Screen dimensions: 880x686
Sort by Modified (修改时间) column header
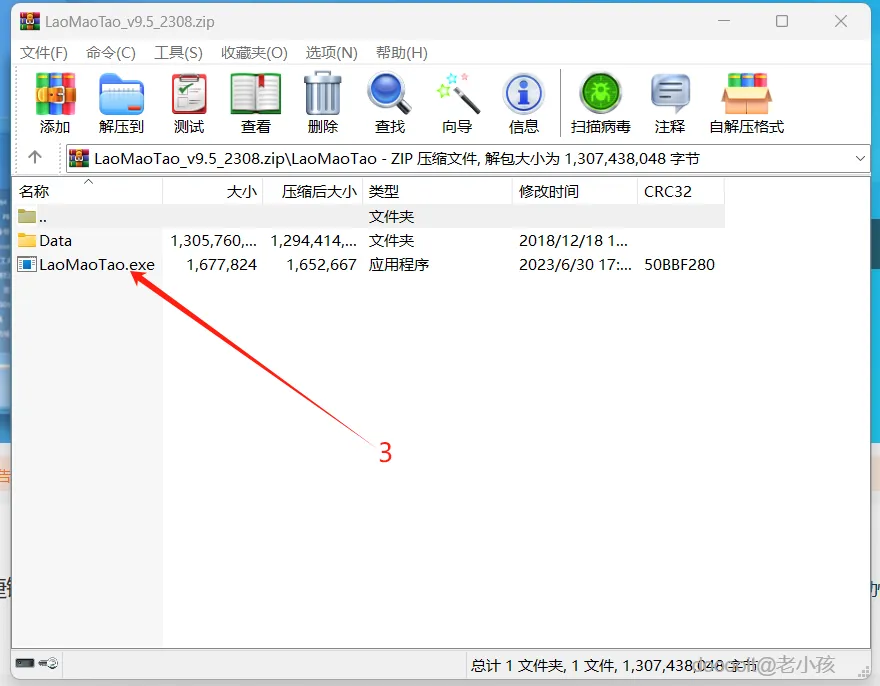click(575, 191)
